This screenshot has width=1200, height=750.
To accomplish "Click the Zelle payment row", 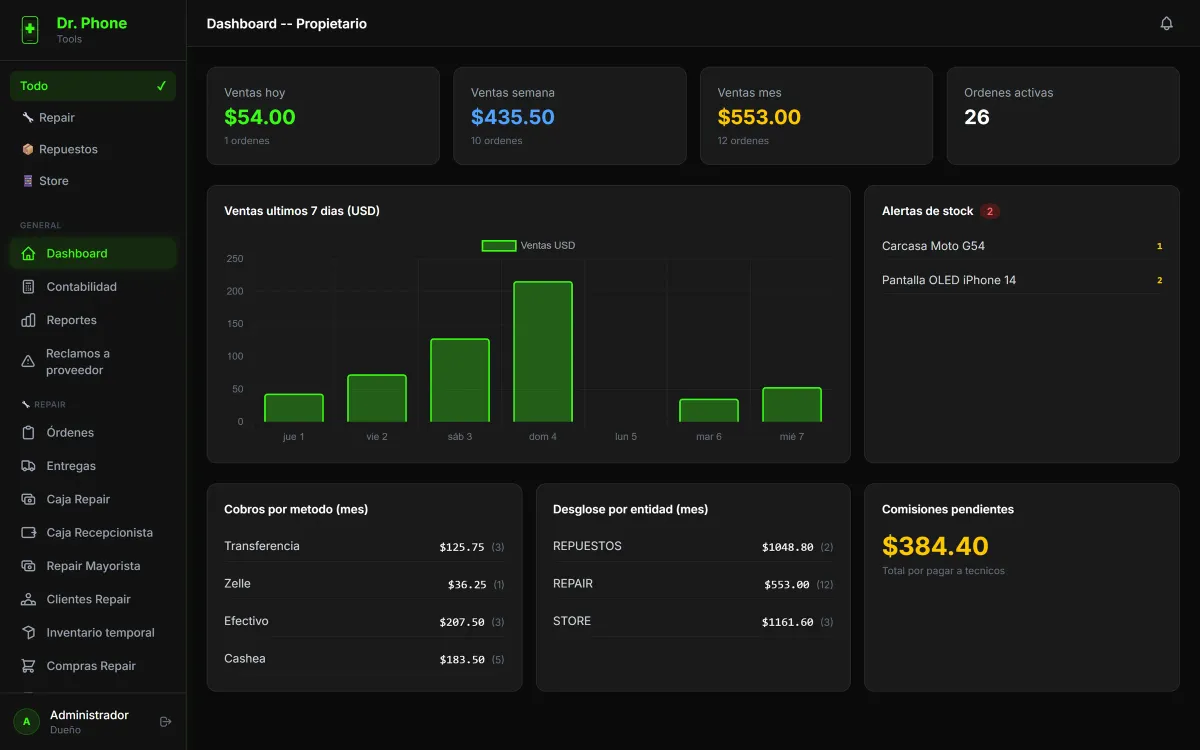I will (x=364, y=584).
